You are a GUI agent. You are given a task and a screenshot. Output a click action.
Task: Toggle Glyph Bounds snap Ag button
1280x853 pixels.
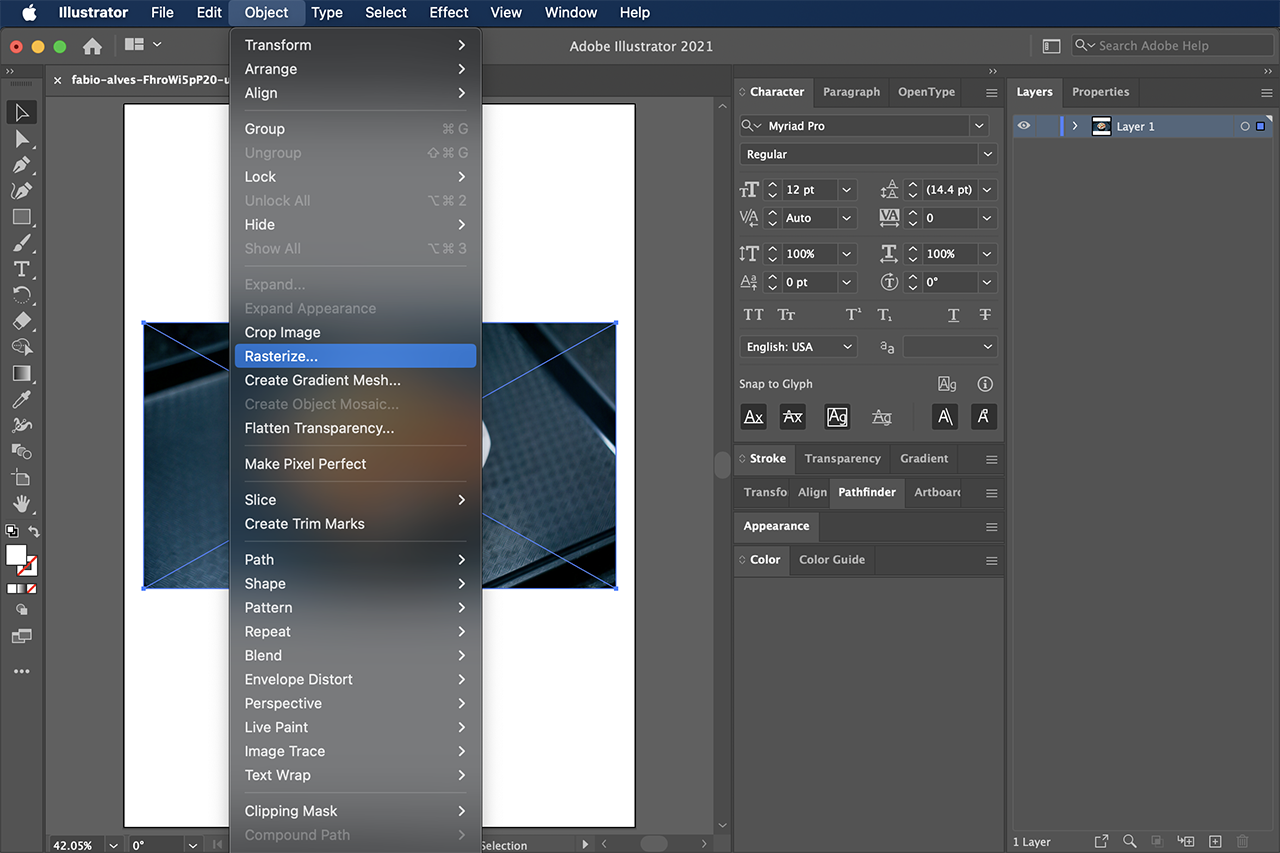pos(837,417)
